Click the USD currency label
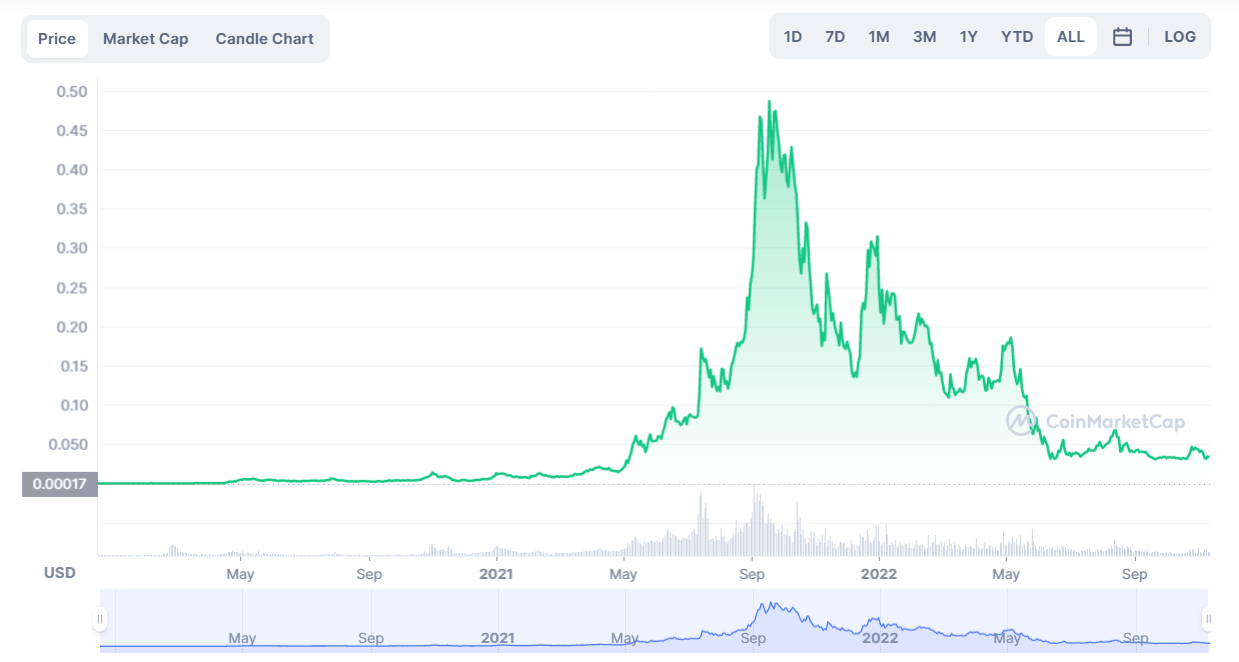The height and width of the screenshot is (662, 1239). click(60, 573)
